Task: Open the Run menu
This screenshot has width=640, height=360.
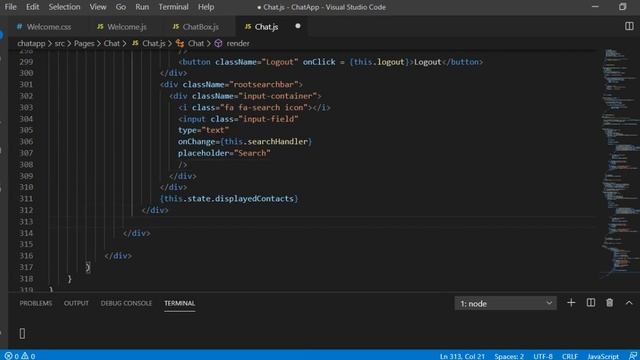Action: pyautogui.click(x=142, y=7)
